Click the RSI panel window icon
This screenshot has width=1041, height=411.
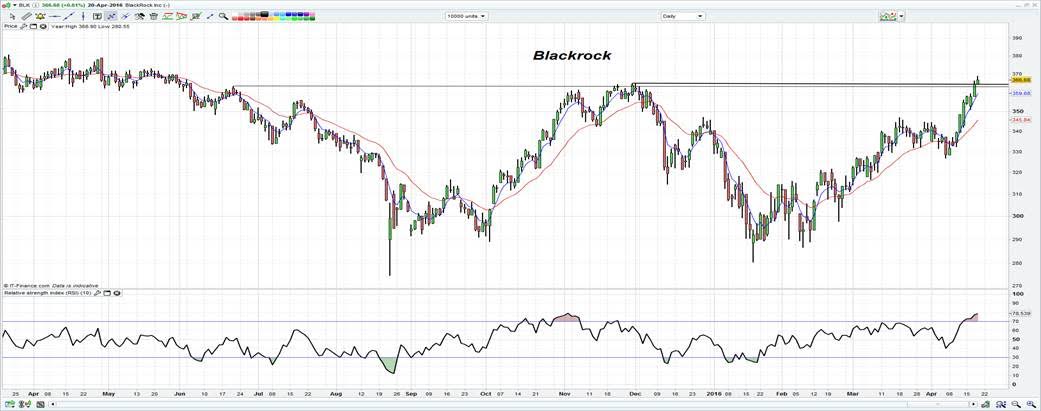coord(107,293)
